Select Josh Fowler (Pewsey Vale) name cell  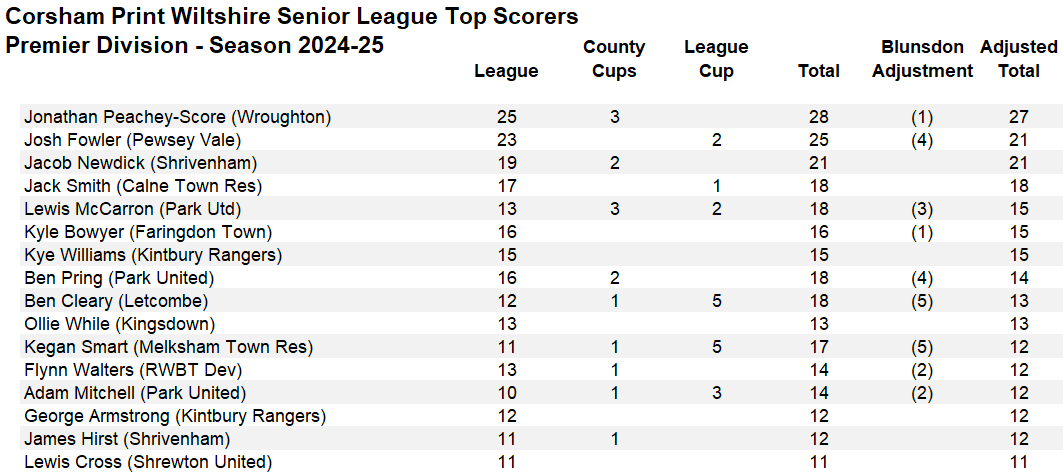coord(133,140)
